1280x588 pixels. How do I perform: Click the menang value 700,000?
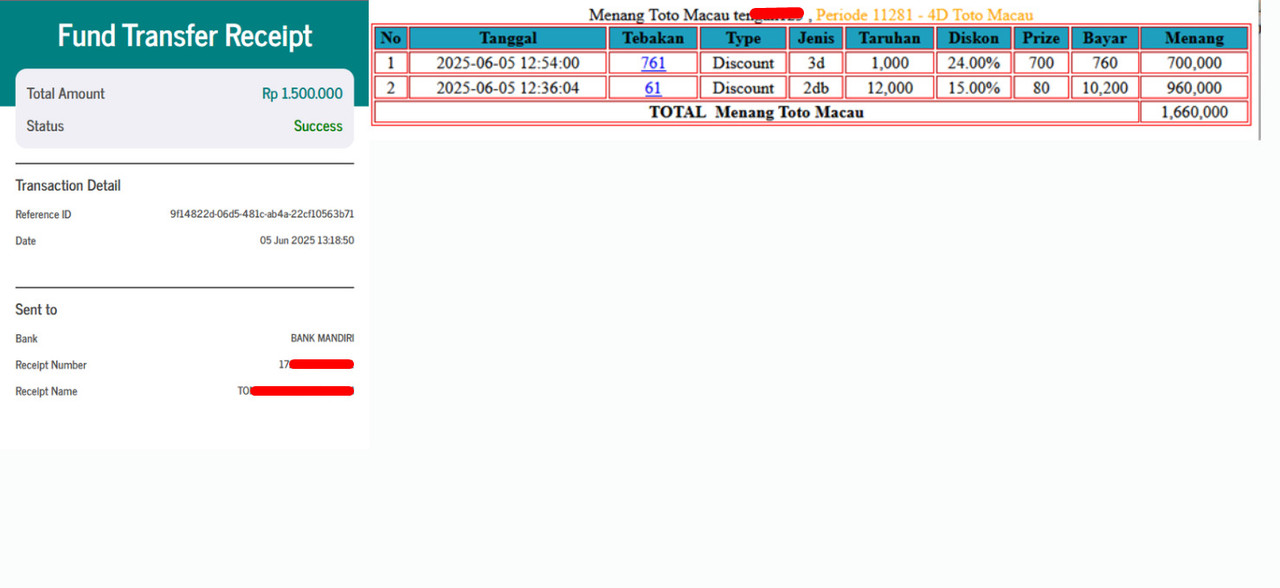[x=1194, y=63]
